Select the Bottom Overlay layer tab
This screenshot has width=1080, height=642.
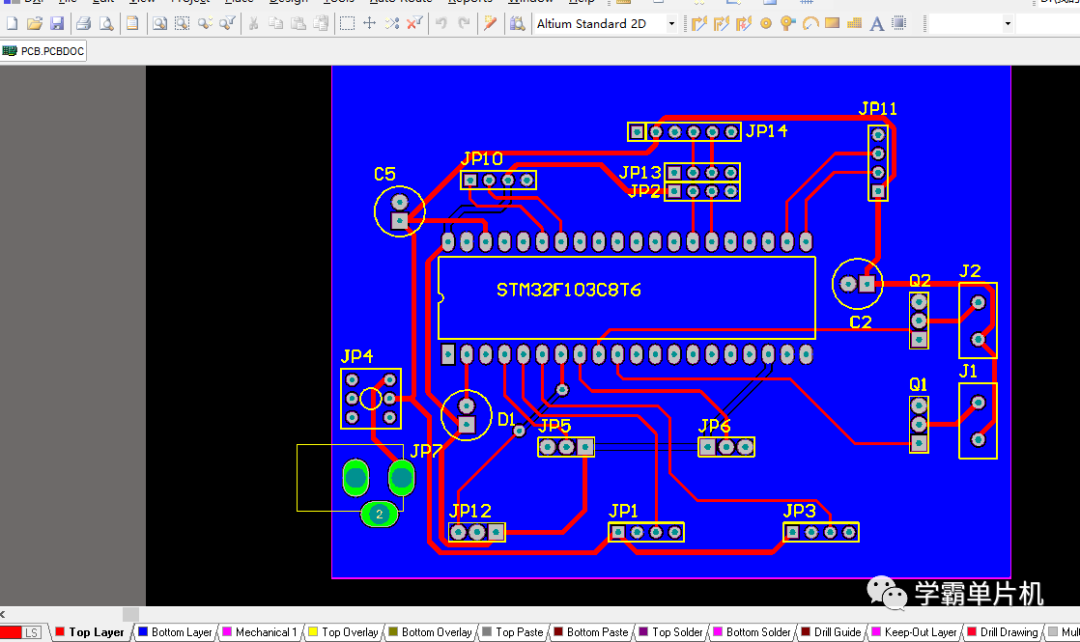(430, 632)
